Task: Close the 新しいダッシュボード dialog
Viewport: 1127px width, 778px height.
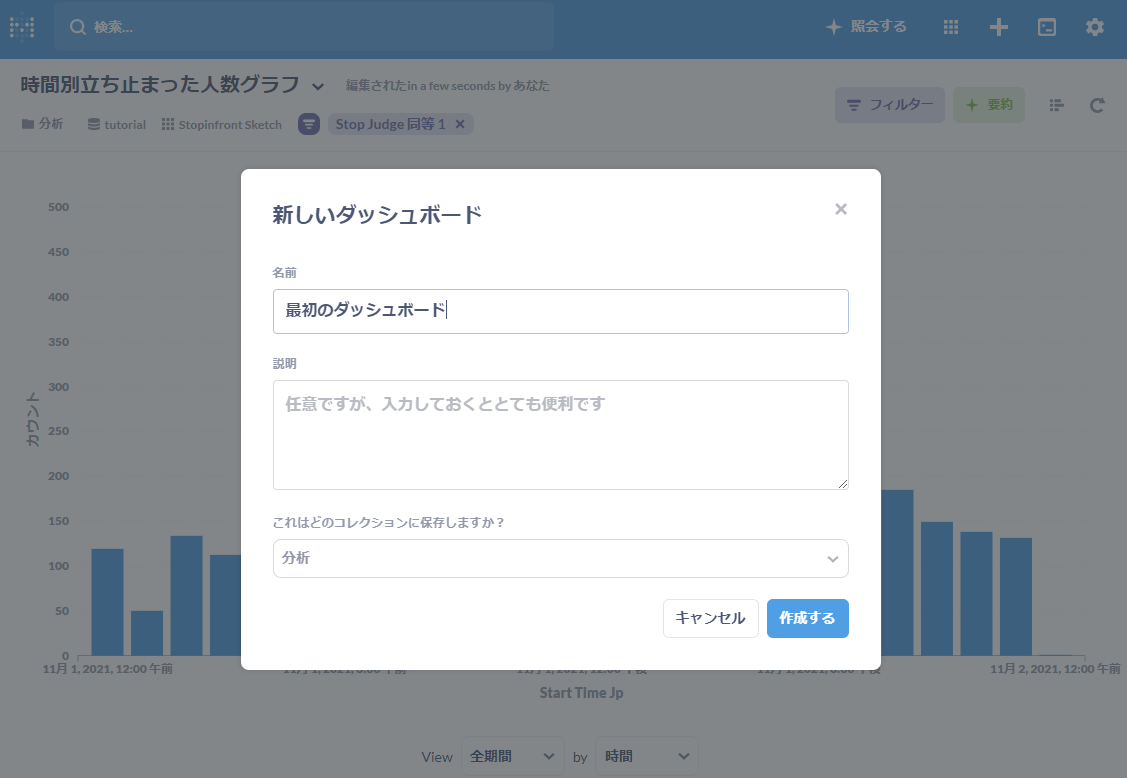Action: click(x=841, y=209)
